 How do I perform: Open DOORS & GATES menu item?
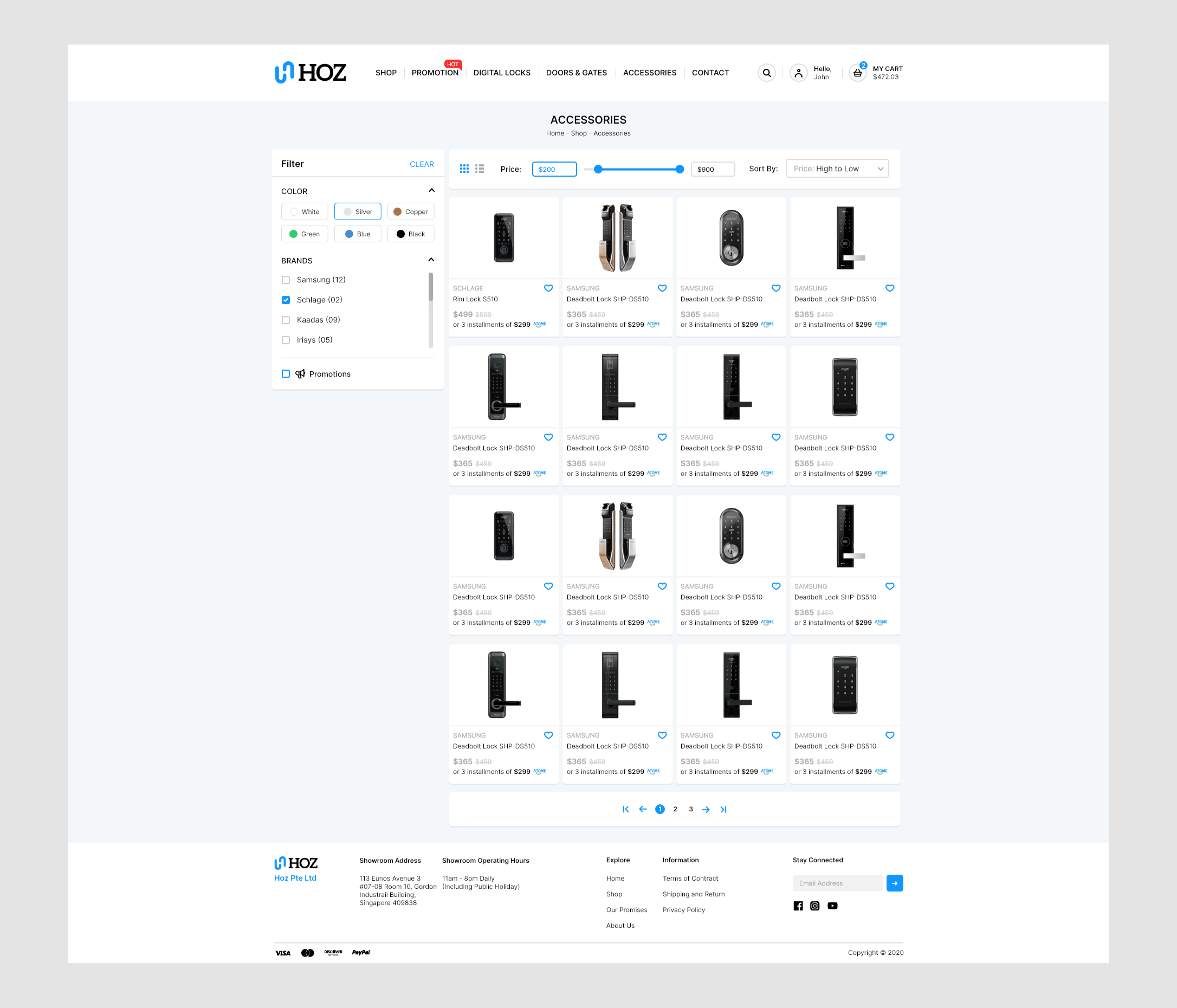point(576,73)
